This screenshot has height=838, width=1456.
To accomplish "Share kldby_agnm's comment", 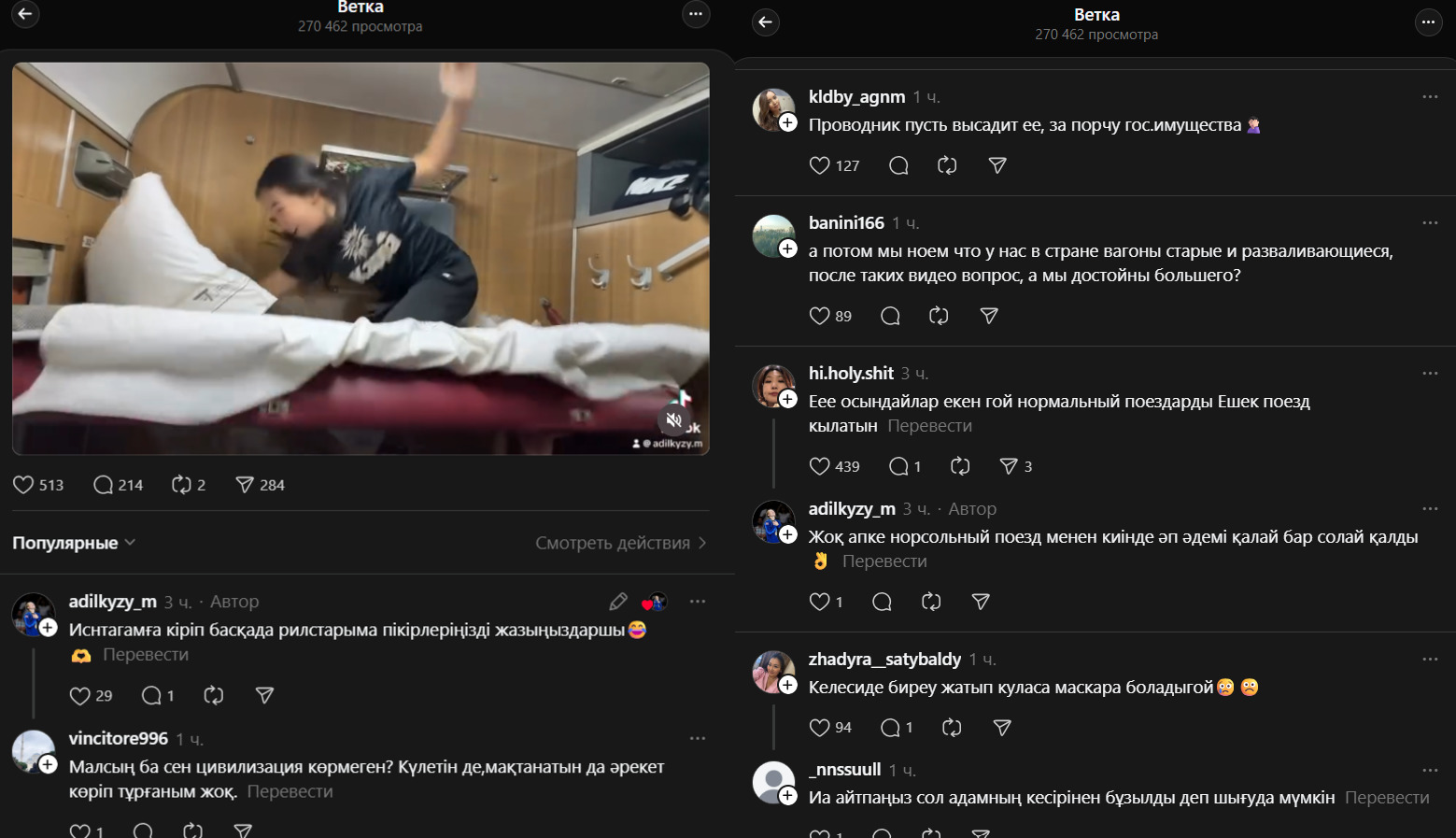I will pyautogui.click(x=997, y=165).
